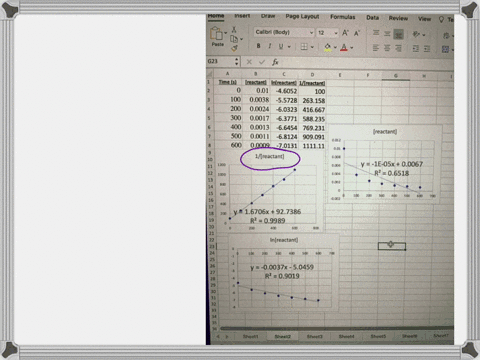The height and width of the screenshot is (360, 480).
Task: Select column A header
Action: (227, 74)
